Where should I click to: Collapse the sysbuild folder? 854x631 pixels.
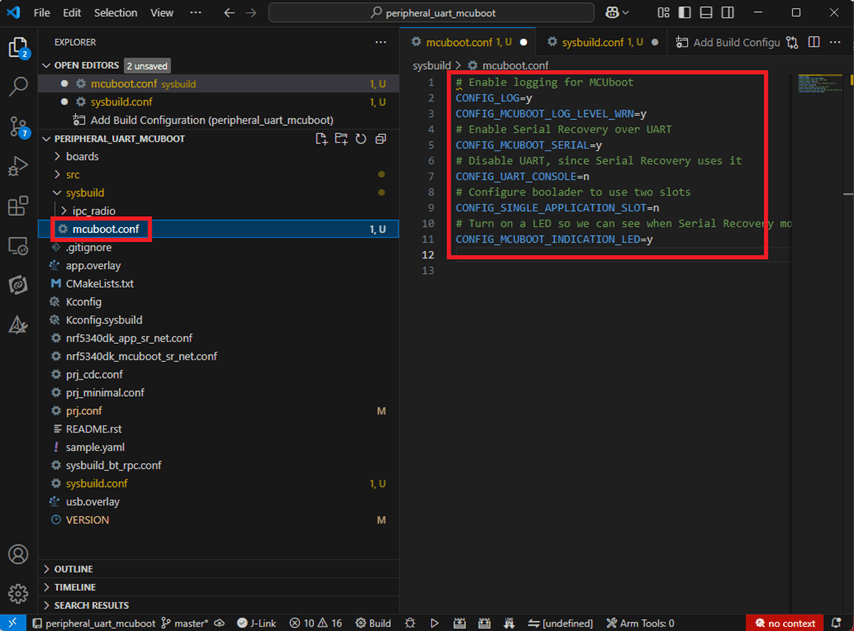(x=84, y=193)
